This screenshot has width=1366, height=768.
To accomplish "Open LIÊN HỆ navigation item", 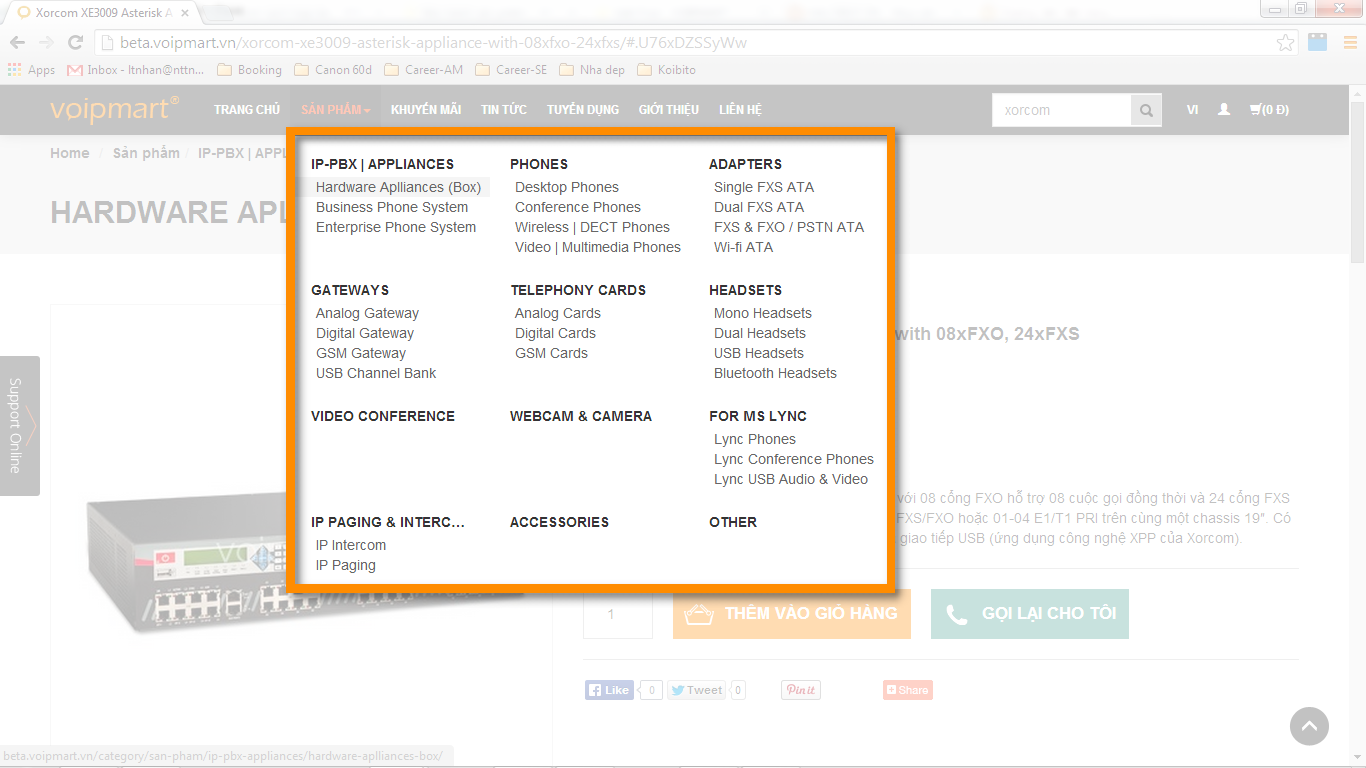I will pyautogui.click(x=740, y=110).
